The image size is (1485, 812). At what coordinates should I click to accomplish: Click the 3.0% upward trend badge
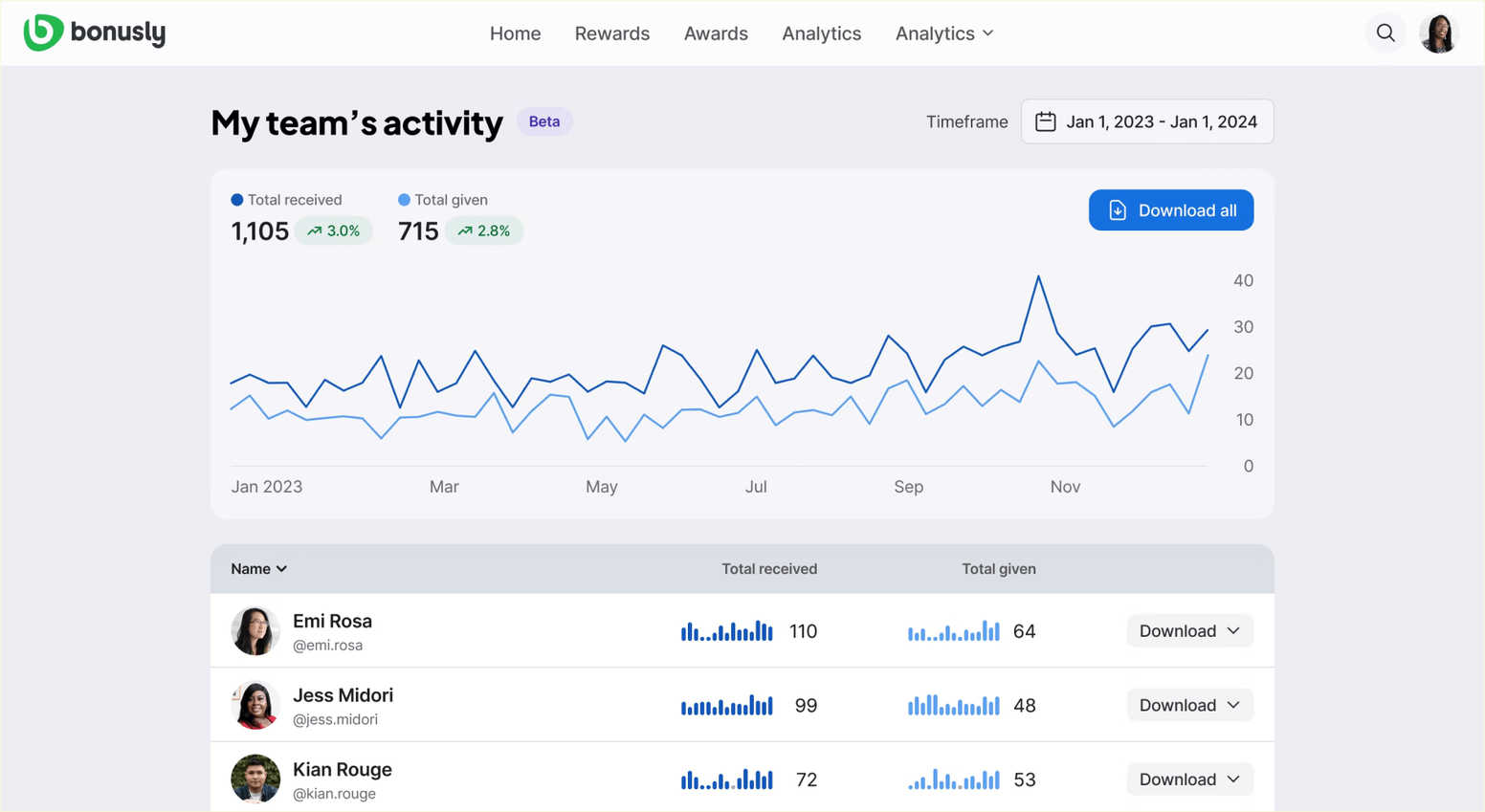pos(333,230)
